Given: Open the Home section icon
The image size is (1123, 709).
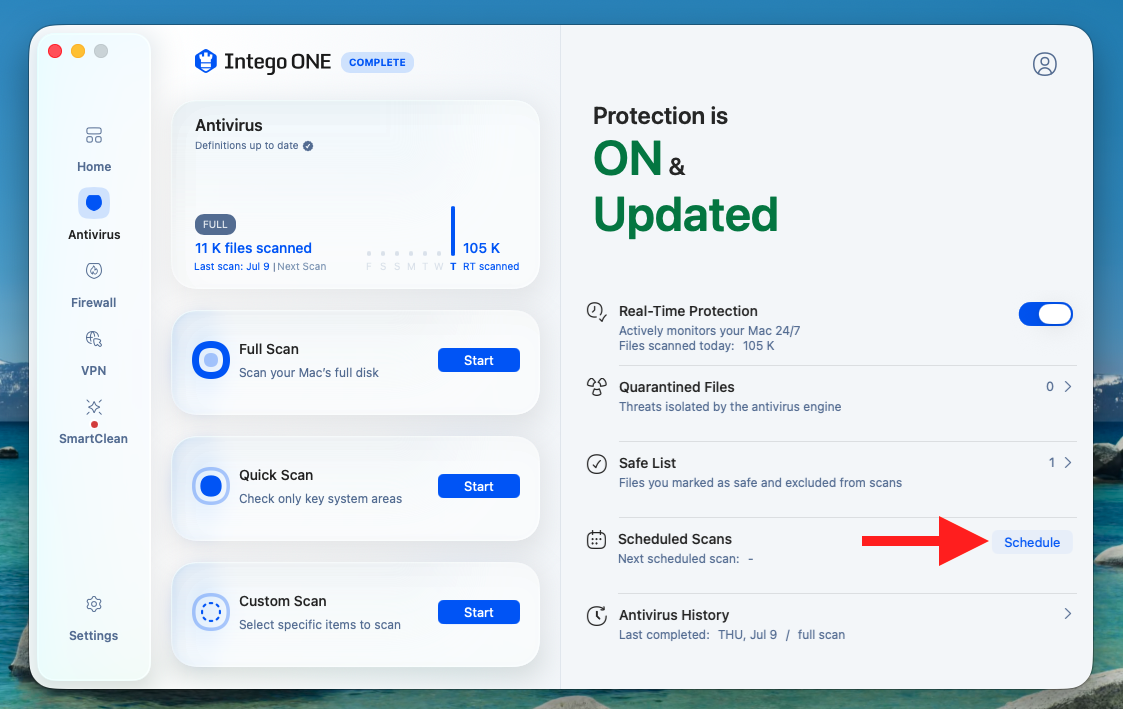Looking at the screenshot, I should pos(94,135).
